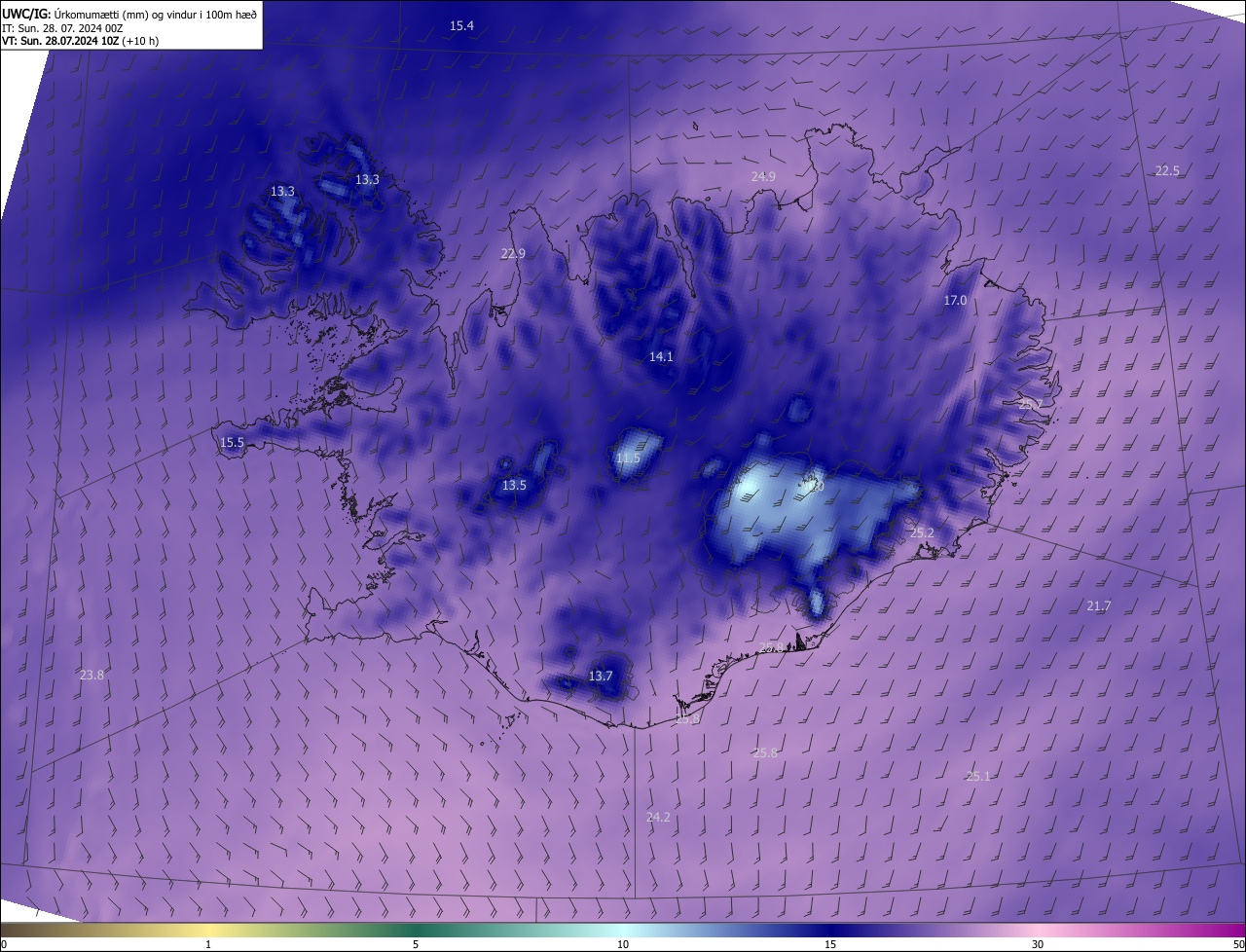Click the 15.4 value on the map
This screenshot has width=1246, height=952.
(461, 26)
